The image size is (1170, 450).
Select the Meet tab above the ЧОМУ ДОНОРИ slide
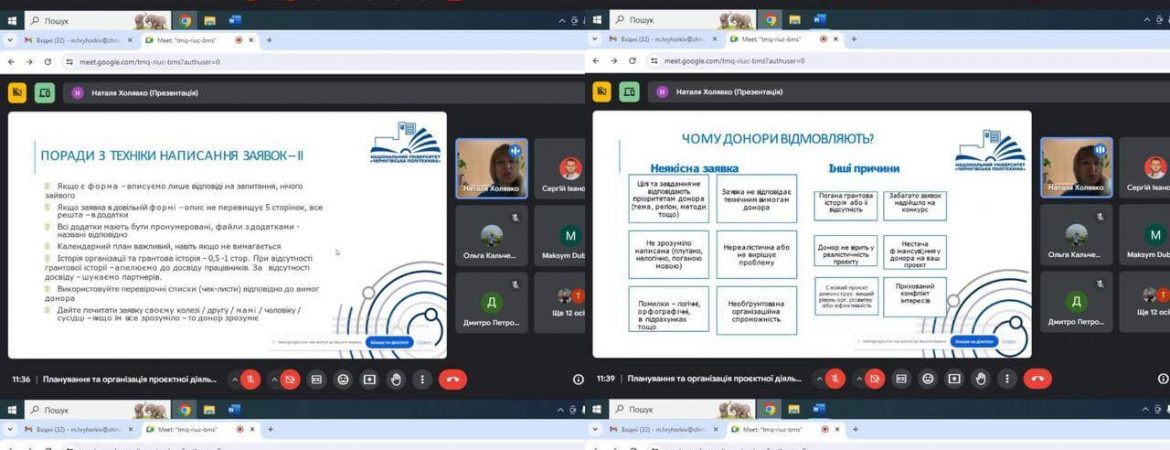783,40
